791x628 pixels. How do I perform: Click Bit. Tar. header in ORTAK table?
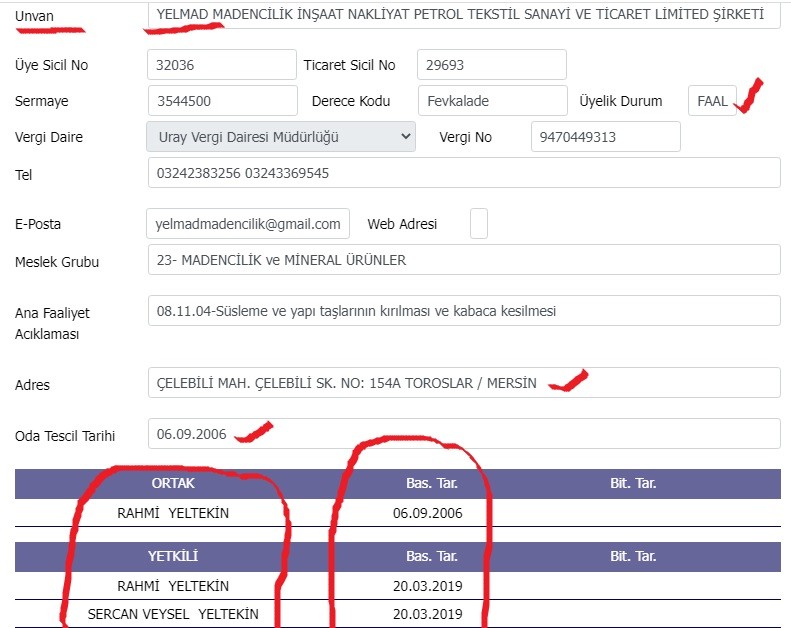tap(633, 483)
